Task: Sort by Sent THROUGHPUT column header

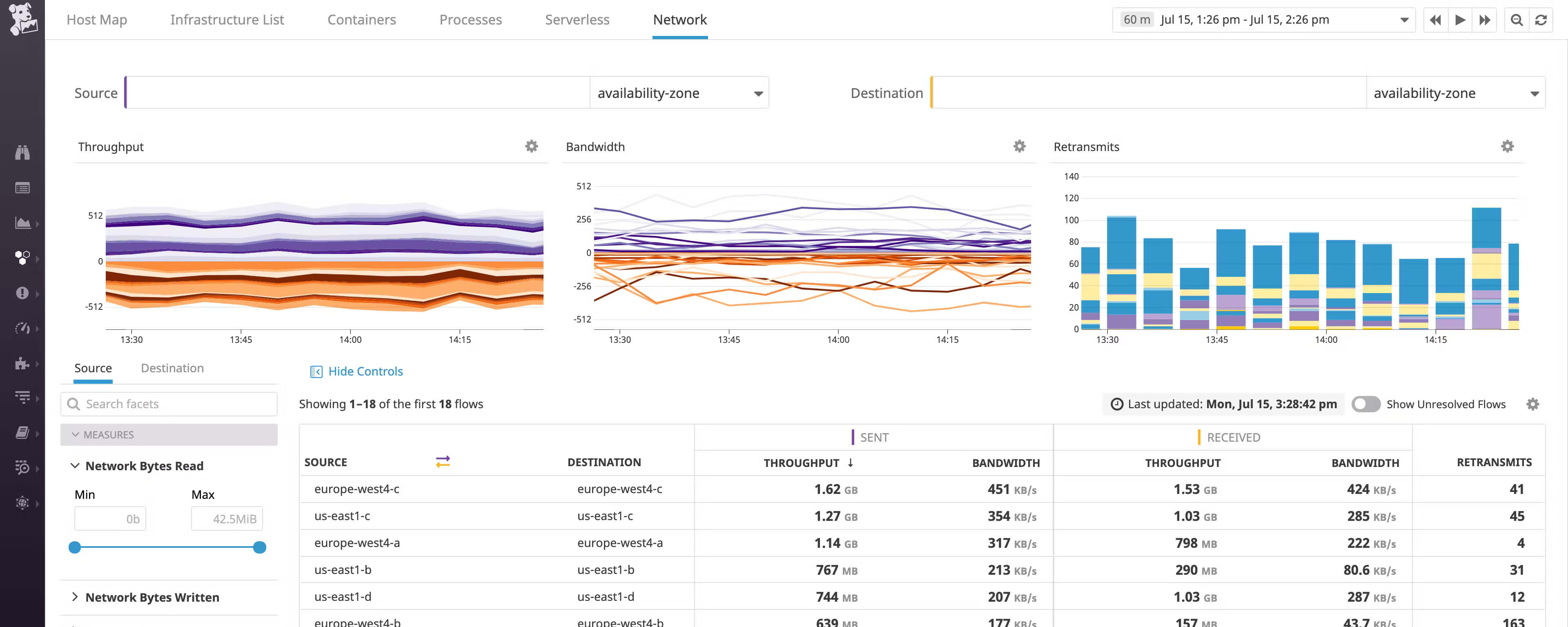Action: coord(808,463)
